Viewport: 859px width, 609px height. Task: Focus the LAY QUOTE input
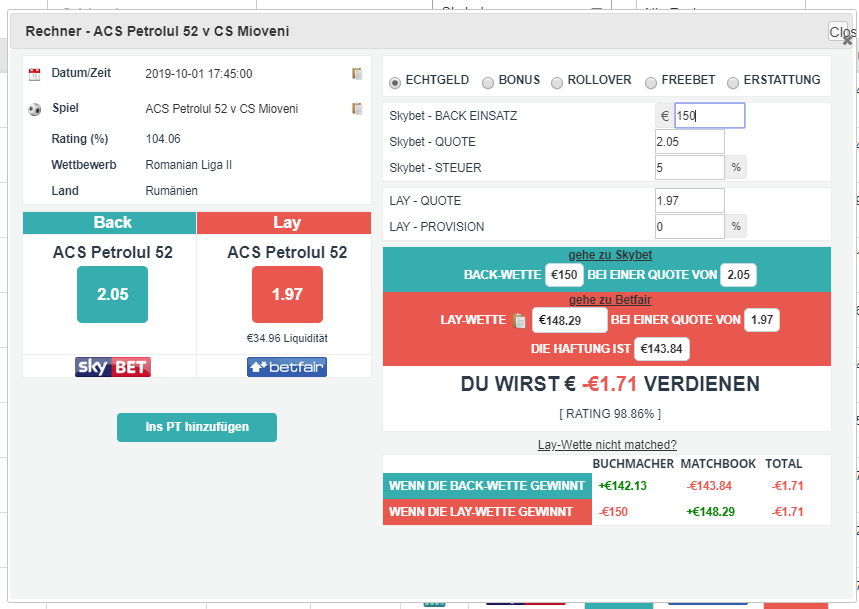(690, 200)
